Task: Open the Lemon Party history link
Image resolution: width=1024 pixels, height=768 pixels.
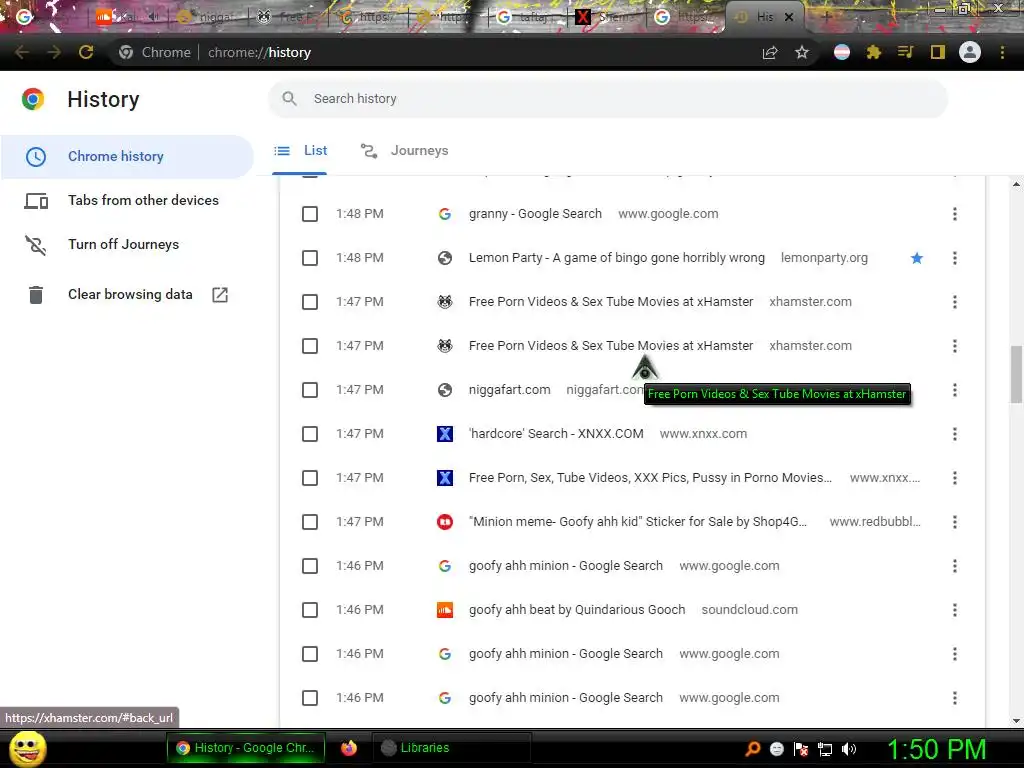Action: (616, 258)
